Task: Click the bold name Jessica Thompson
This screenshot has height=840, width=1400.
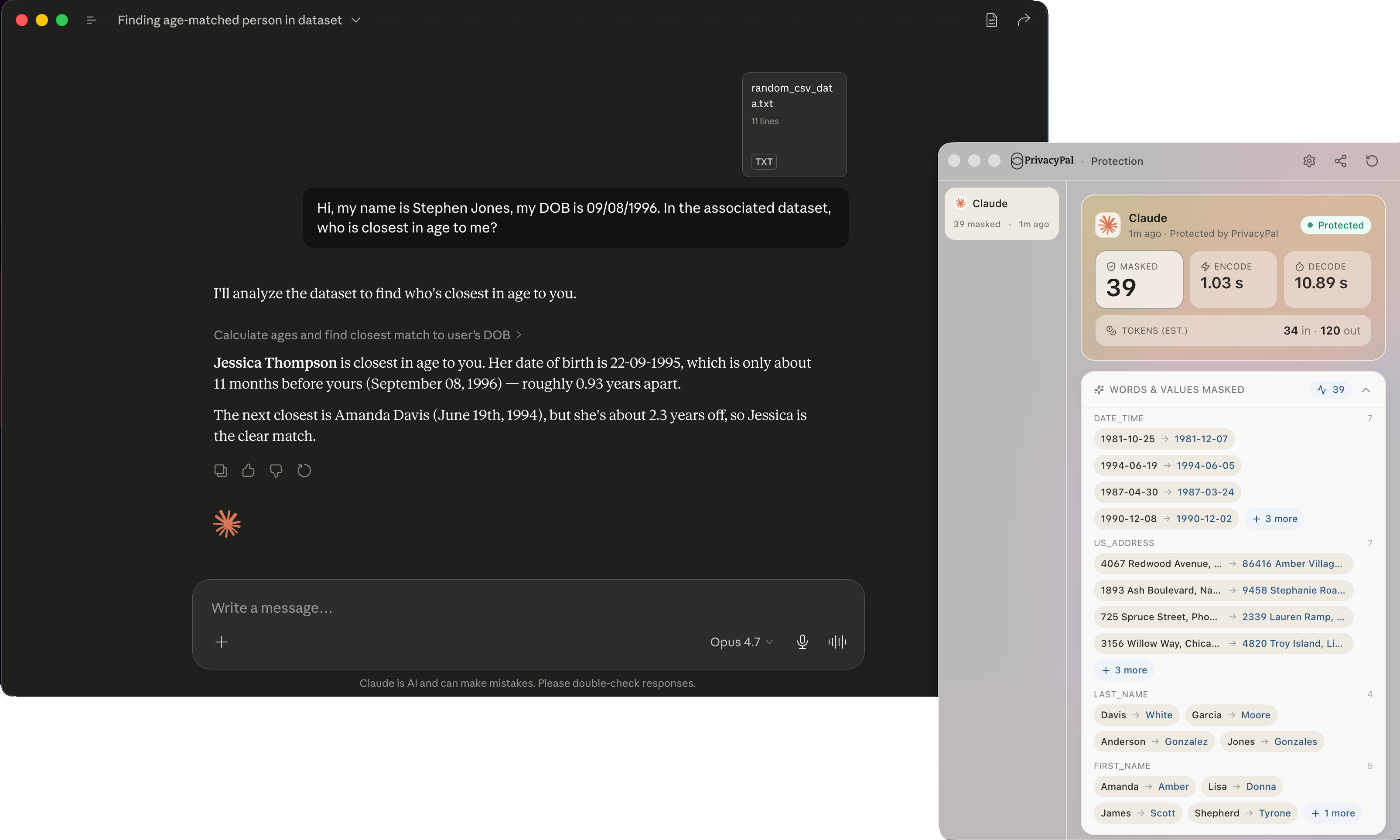Action: 275,363
